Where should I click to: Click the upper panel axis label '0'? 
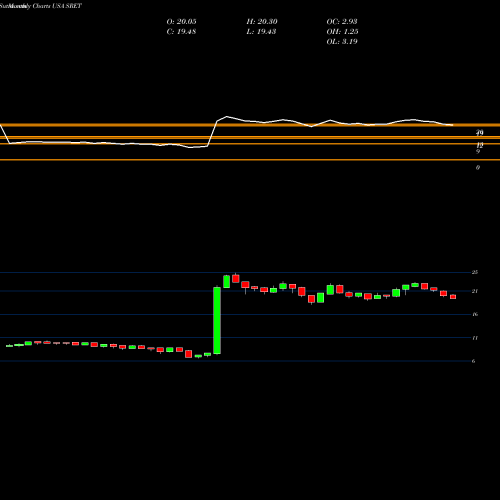click(x=478, y=168)
